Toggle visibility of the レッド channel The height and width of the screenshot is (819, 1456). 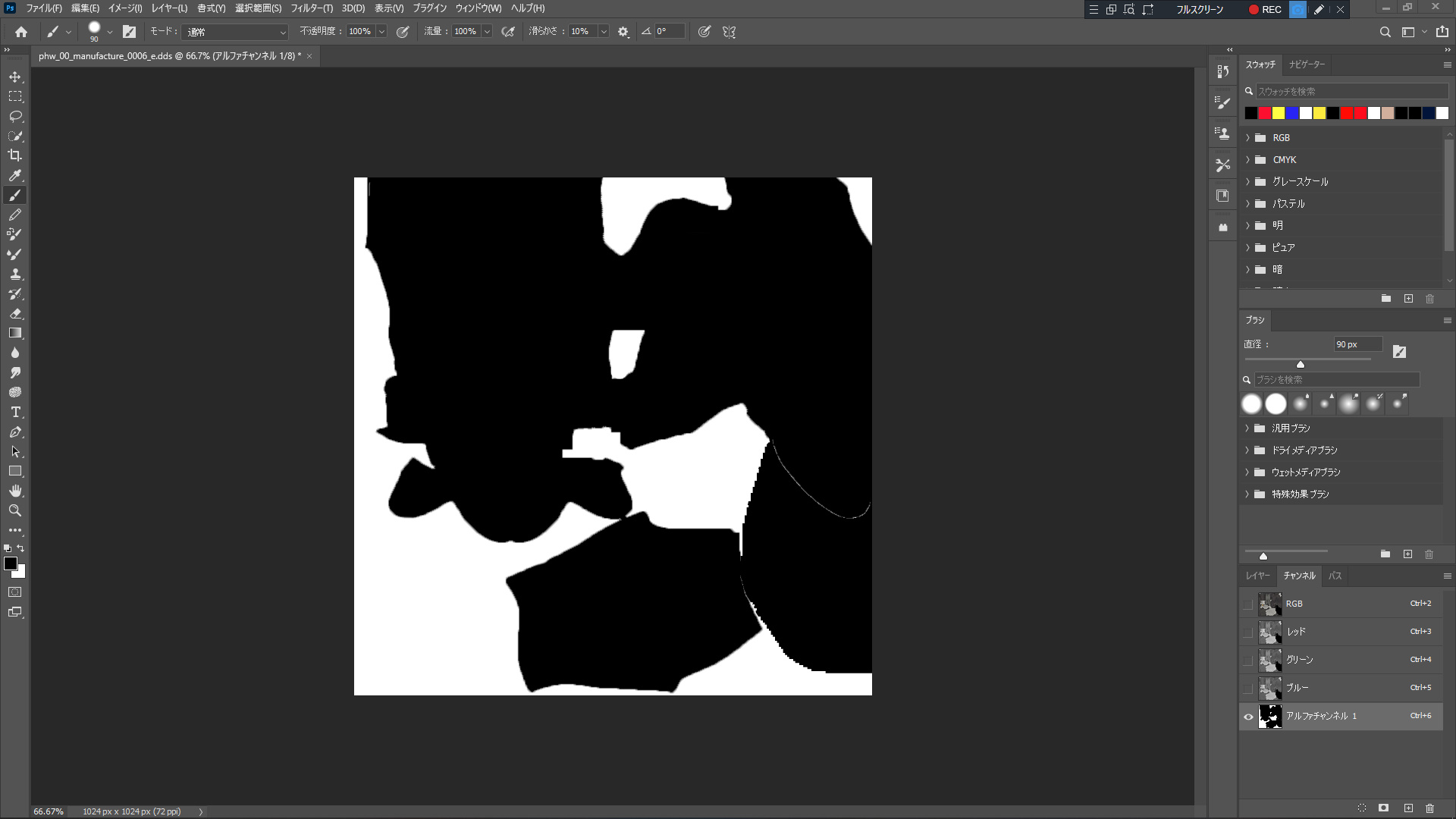click(1248, 632)
